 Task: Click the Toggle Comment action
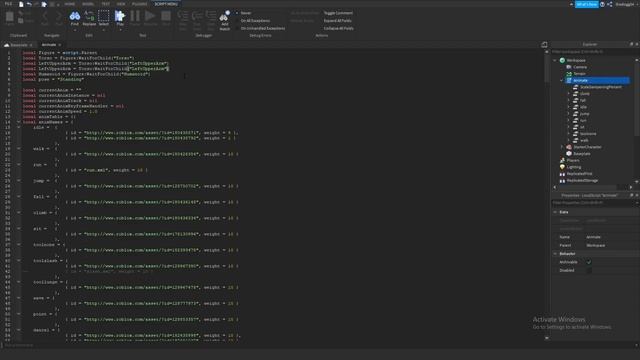[x=338, y=13]
